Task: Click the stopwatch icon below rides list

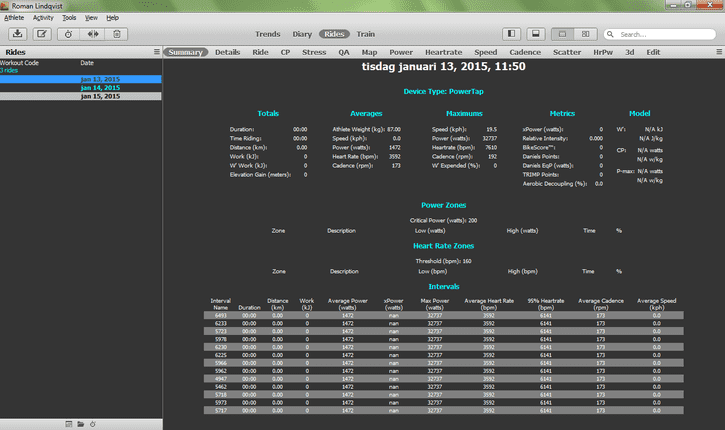Action: [92, 424]
